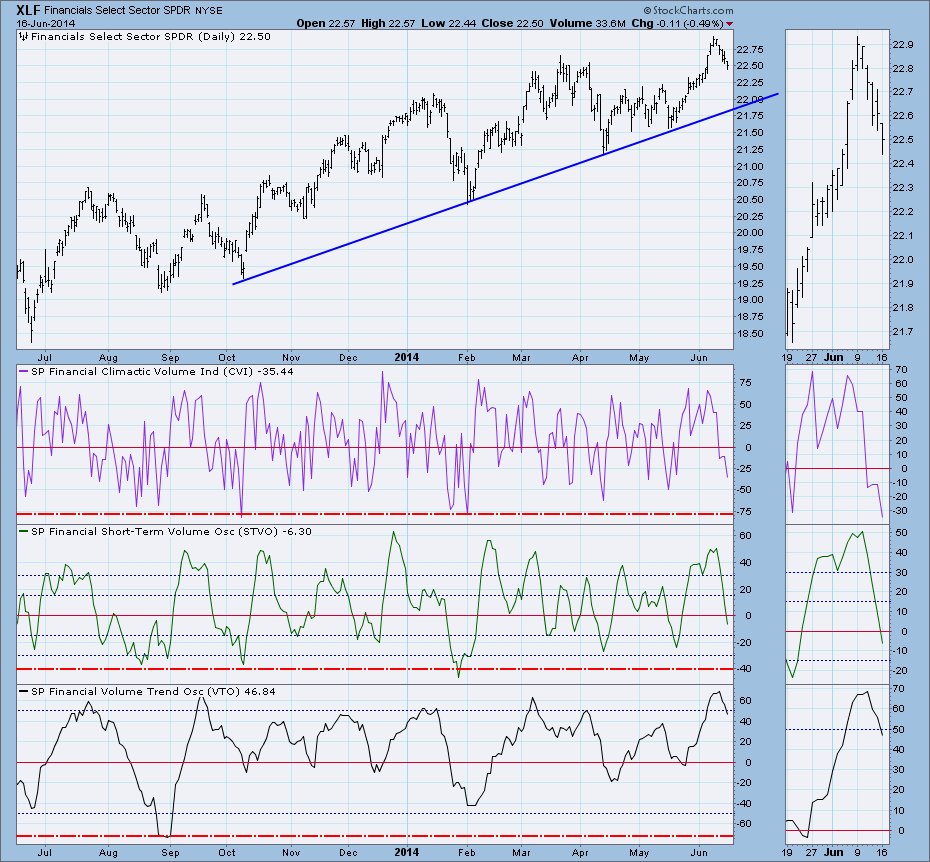This screenshot has width=930, height=862.
Task: Click the Close 22.50 value
Action: [x=512, y=23]
